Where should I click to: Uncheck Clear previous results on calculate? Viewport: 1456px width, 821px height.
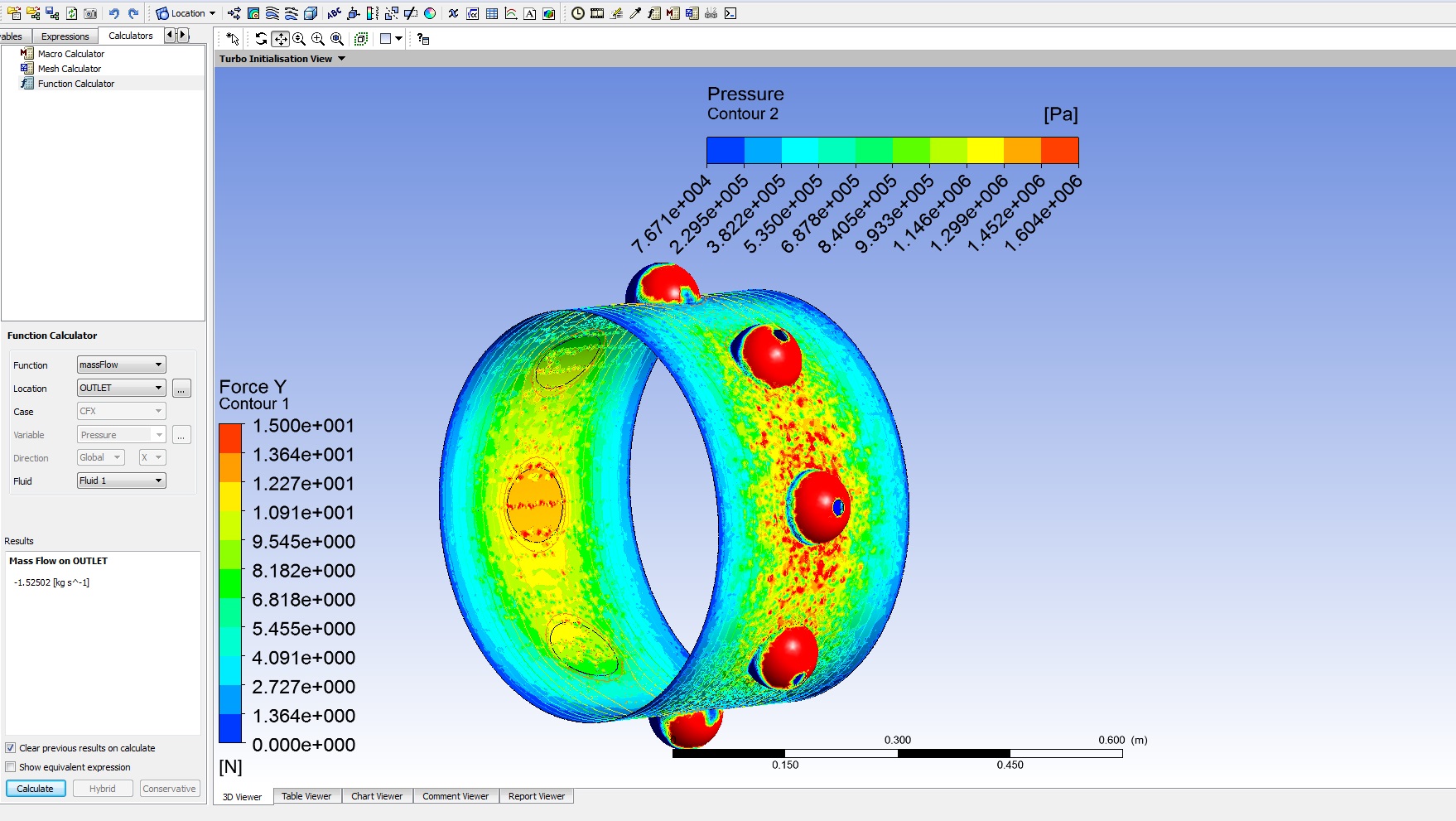11,748
